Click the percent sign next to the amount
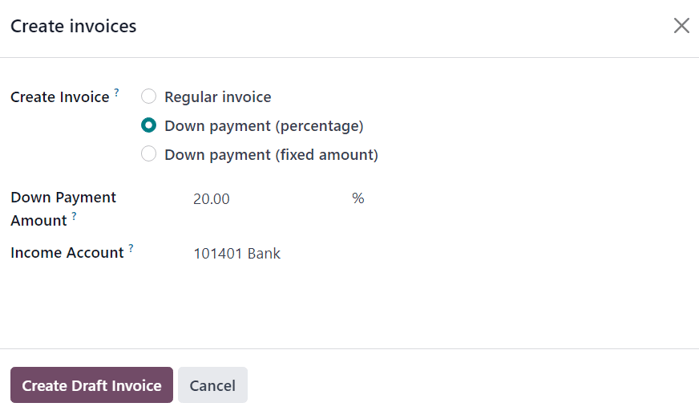699x411 pixels. tap(358, 199)
